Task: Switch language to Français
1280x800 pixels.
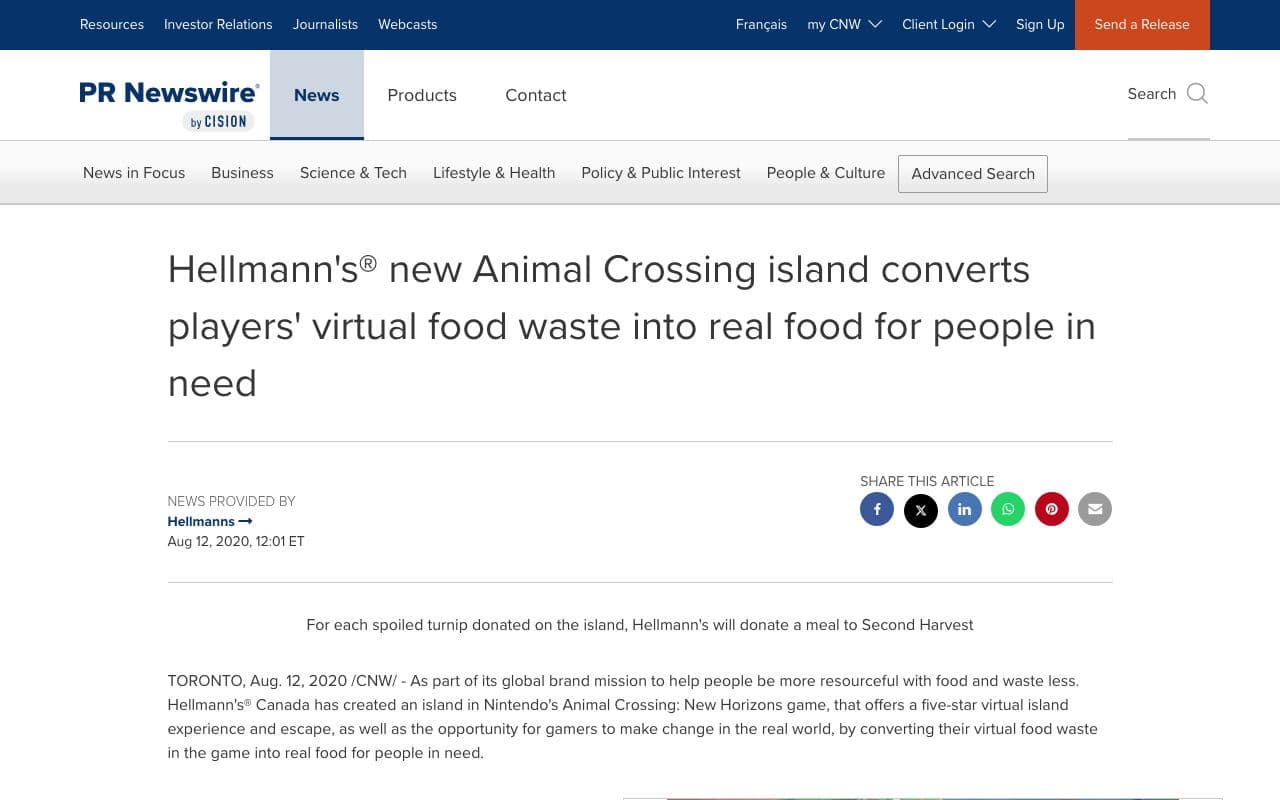Action: (x=761, y=24)
